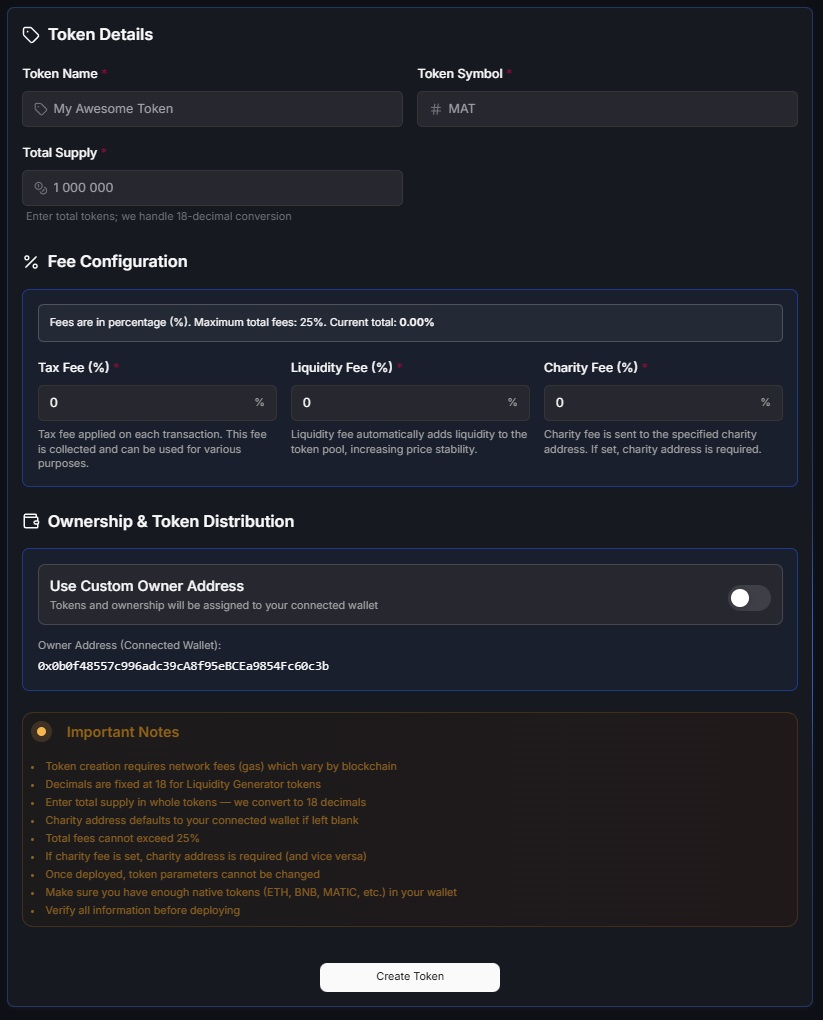Click the percent icon next to Fee Configuration
Screen dimensions: 823x1020
(x=30, y=261)
